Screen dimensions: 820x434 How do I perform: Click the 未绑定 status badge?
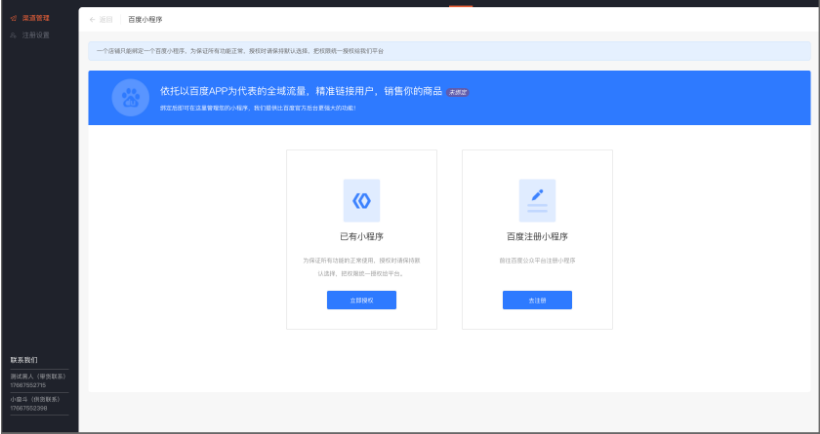(x=458, y=92)
